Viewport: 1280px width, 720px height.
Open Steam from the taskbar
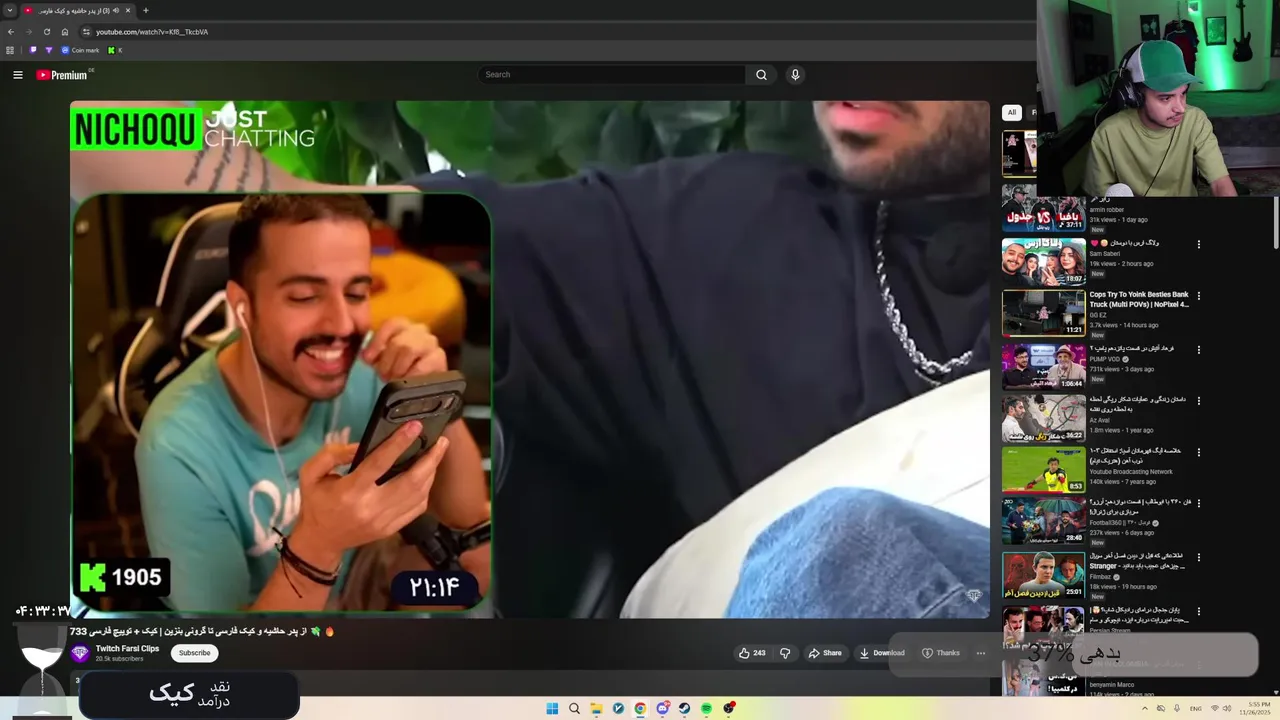point(684,708)
